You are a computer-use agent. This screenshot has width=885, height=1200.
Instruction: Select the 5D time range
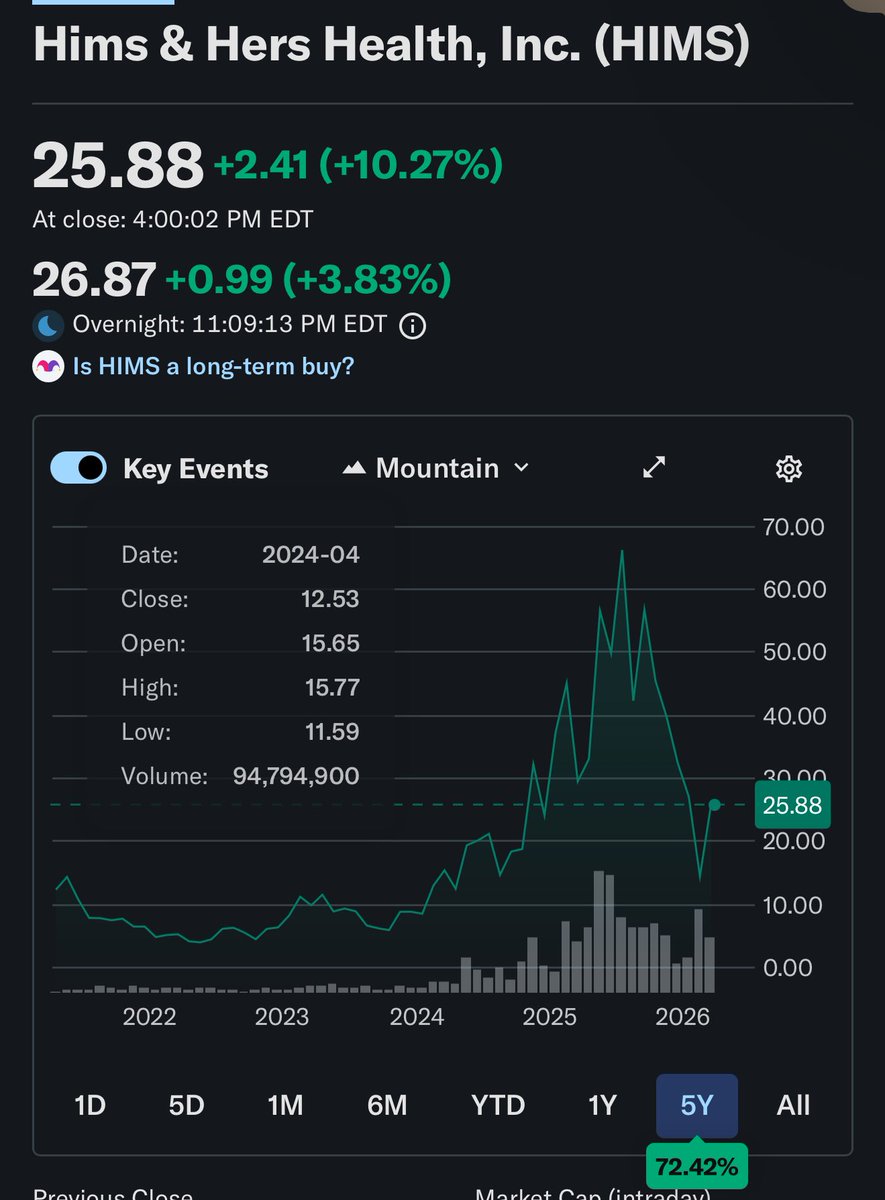[186, 1105]
